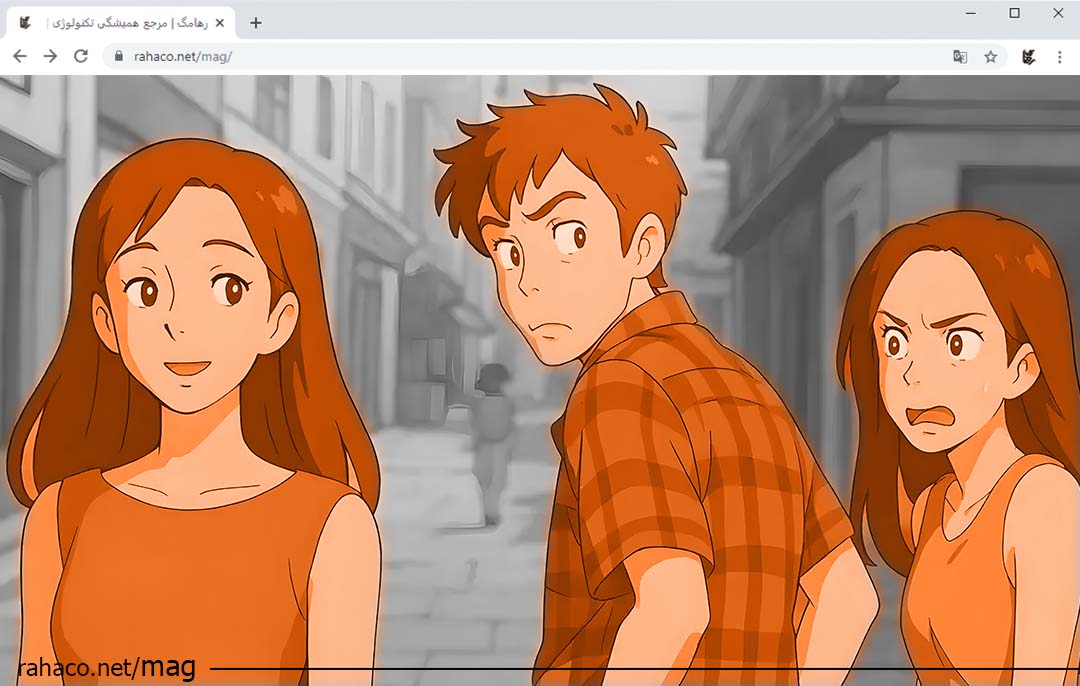Click the tab's favicon logo
1080x686 pixels.
point(26,22)
